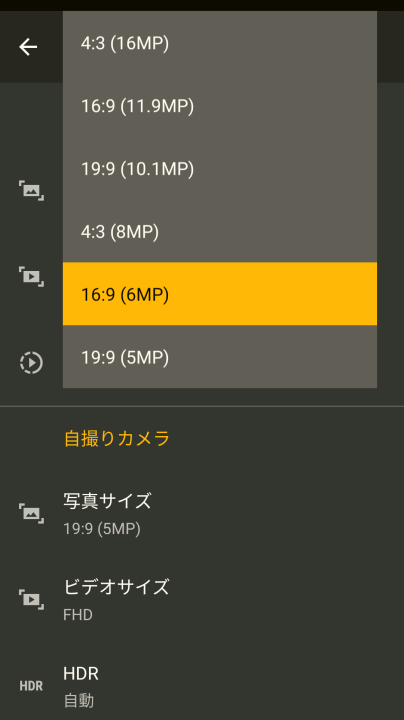404x720 pixels.
Task: Open the HDR setting row
Action: 202,684
